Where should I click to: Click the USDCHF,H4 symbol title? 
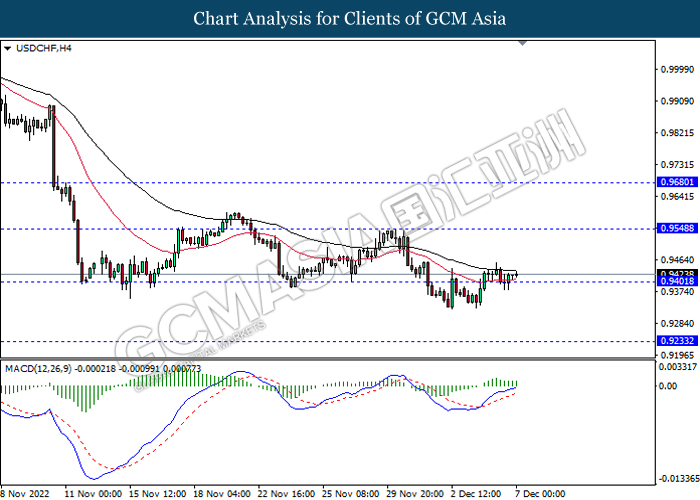43,48
